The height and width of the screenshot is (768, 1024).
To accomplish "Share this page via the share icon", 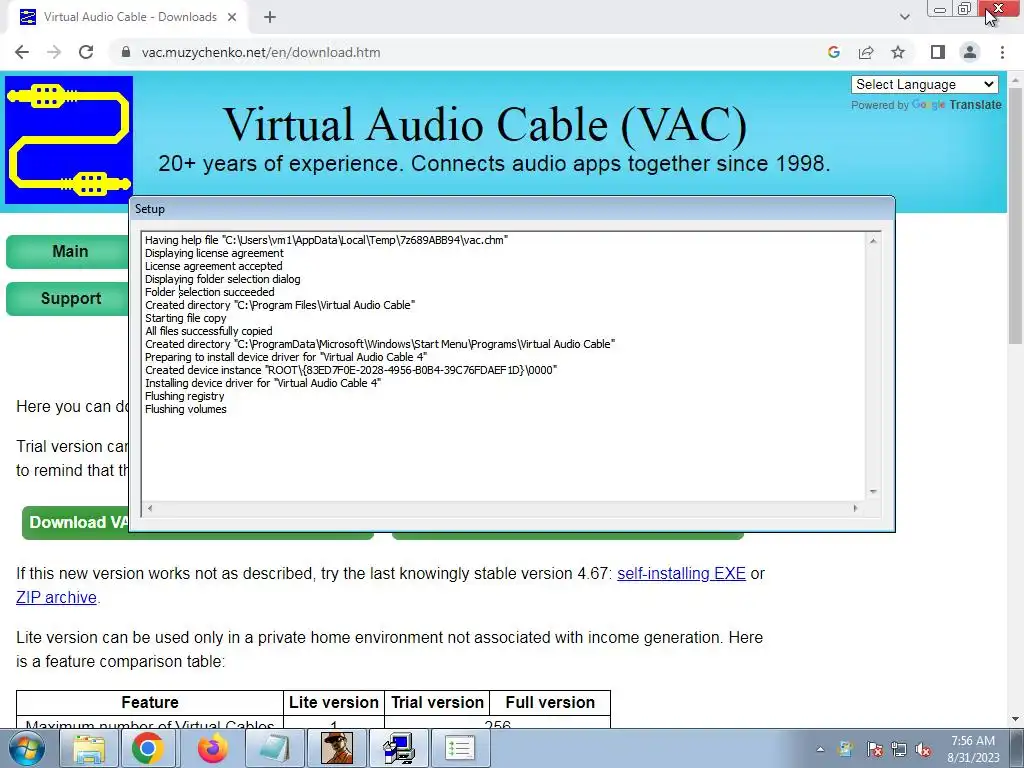I will click(866, 52).
